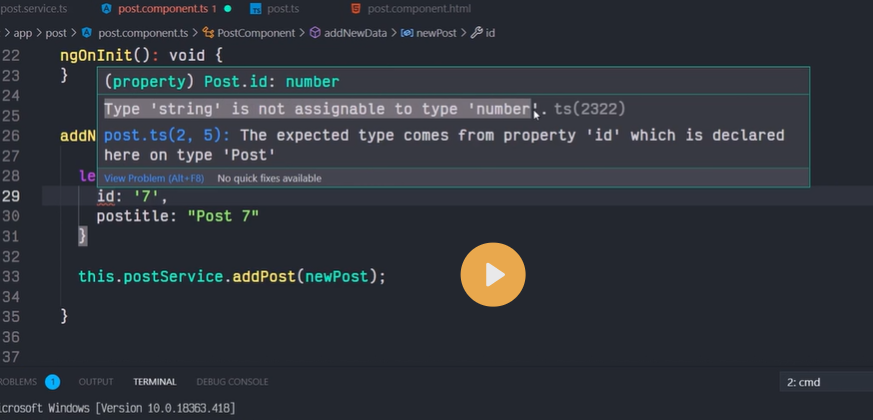Click newPost argument on line 33
Image resolution: width=873 pixels, height=420 pixels.
[x=337, y=277]
